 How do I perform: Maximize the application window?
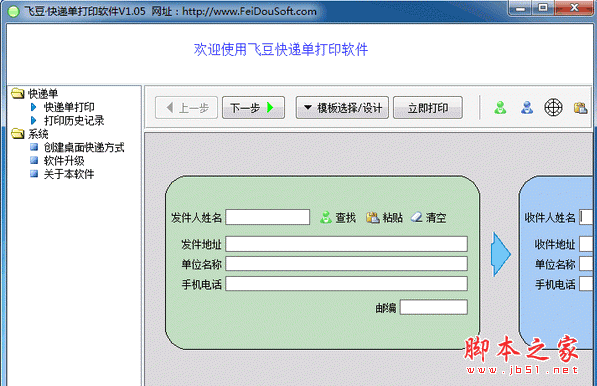point(543,8)
